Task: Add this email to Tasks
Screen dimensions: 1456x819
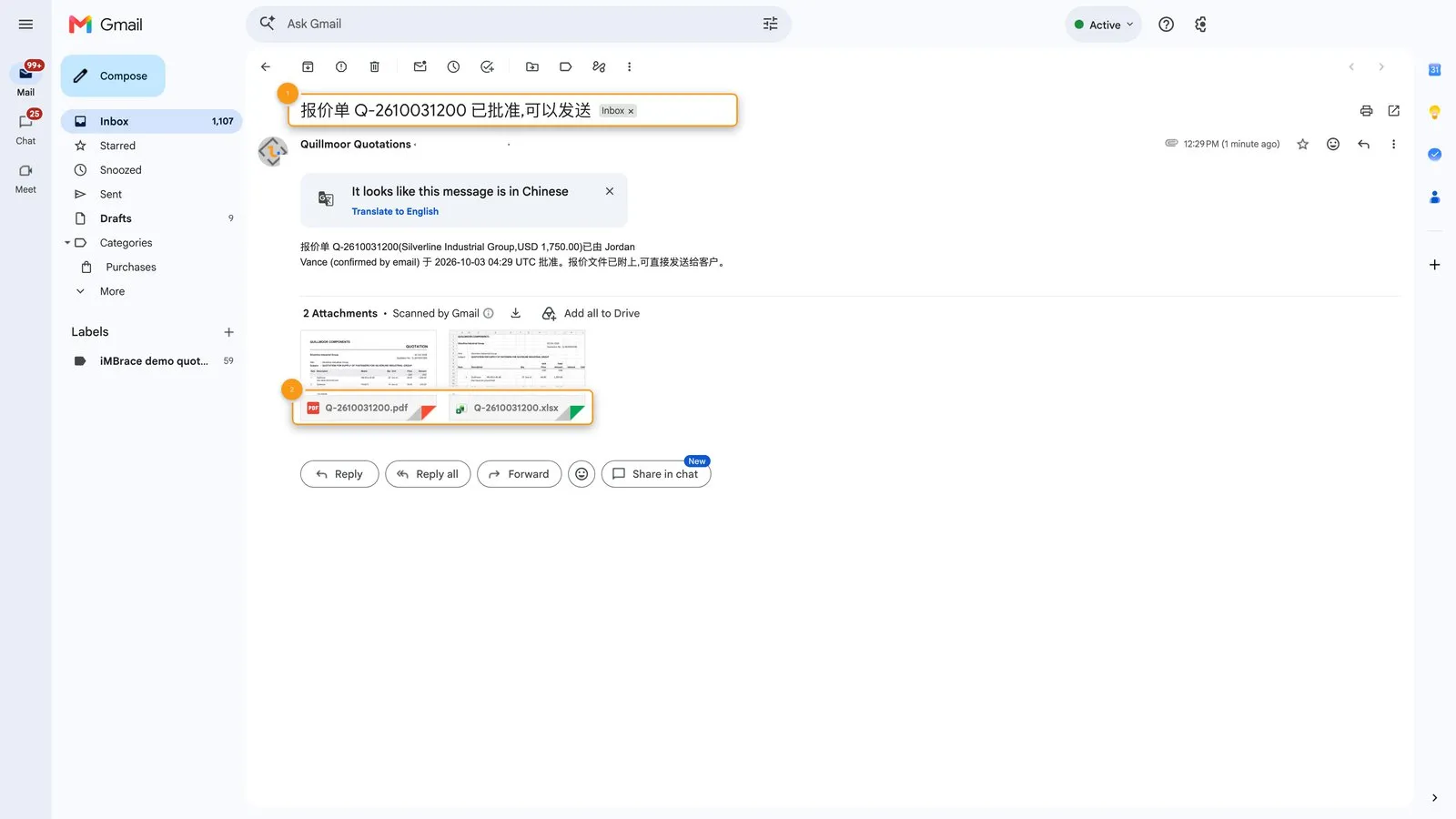Action: pyautogui.click(x=487, y=66)
